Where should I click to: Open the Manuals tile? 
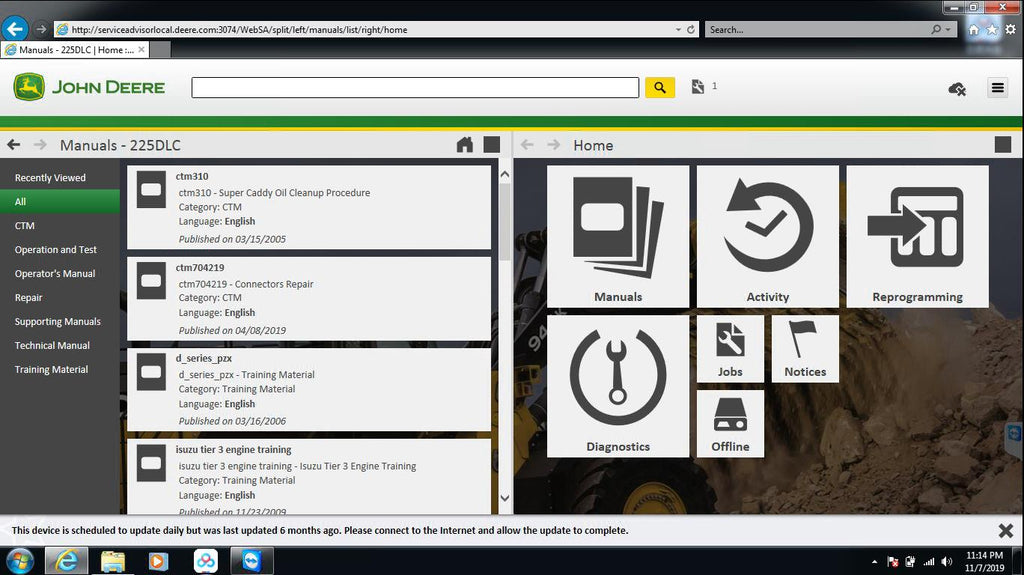(x=617, y=236)
